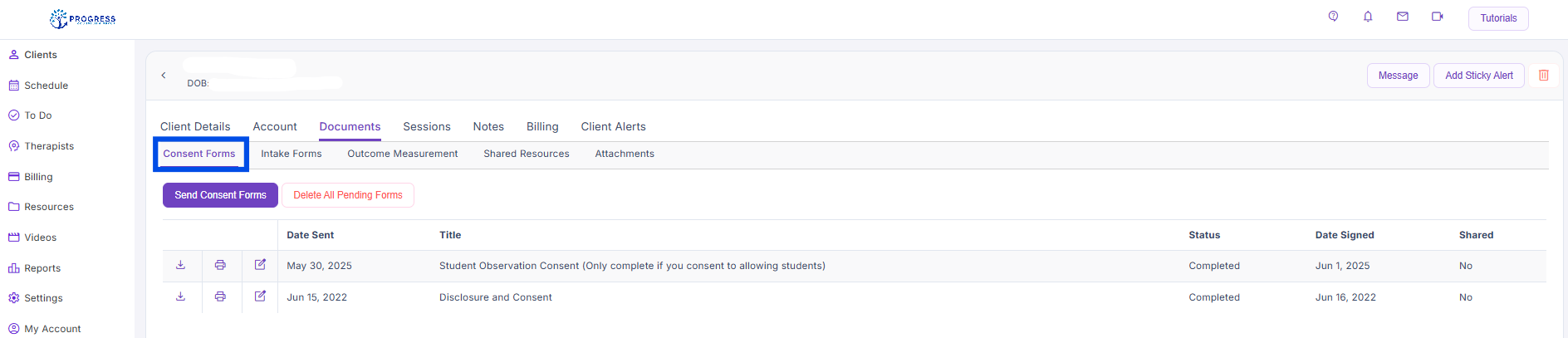Switch to the Intake Forms tab
Screen dimensions: 1568x338
point(291,154)
